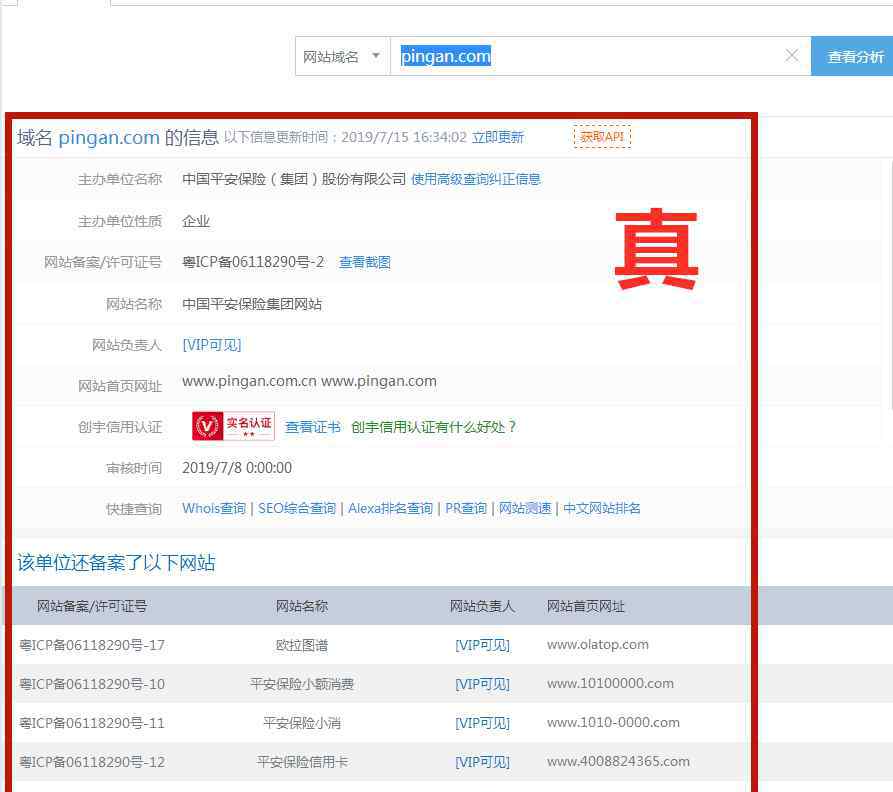
Task: Click the 平安保险小消 site name cell
Action: coord(302,723)
